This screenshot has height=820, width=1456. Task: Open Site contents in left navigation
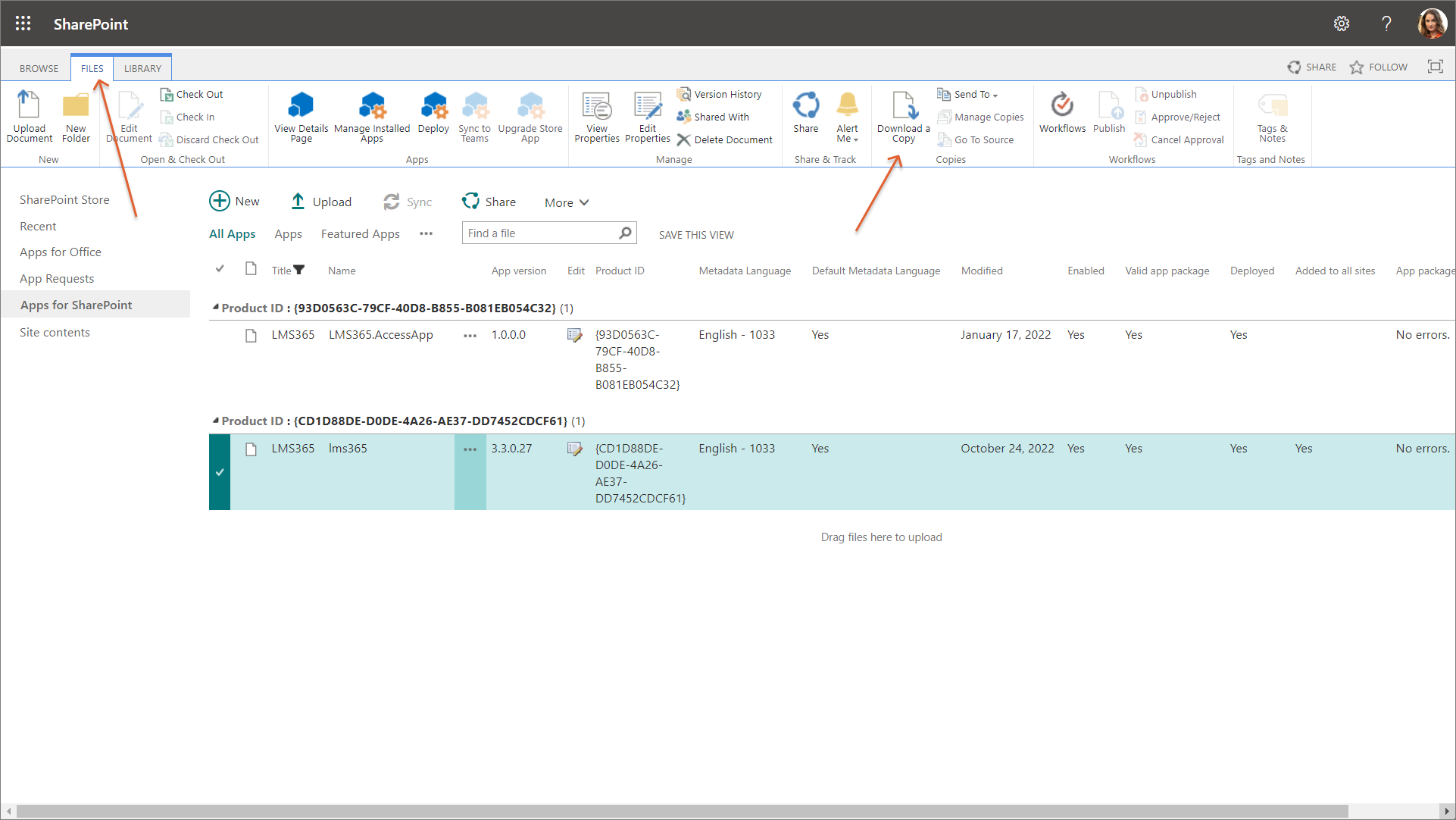(55, 333)
